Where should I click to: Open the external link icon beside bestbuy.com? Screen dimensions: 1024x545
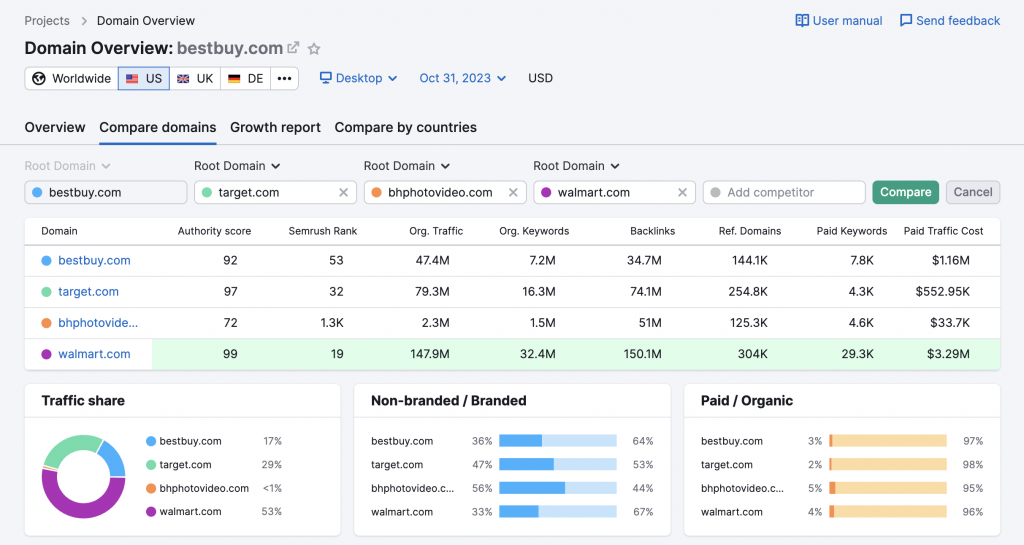[x=293, y=48]
